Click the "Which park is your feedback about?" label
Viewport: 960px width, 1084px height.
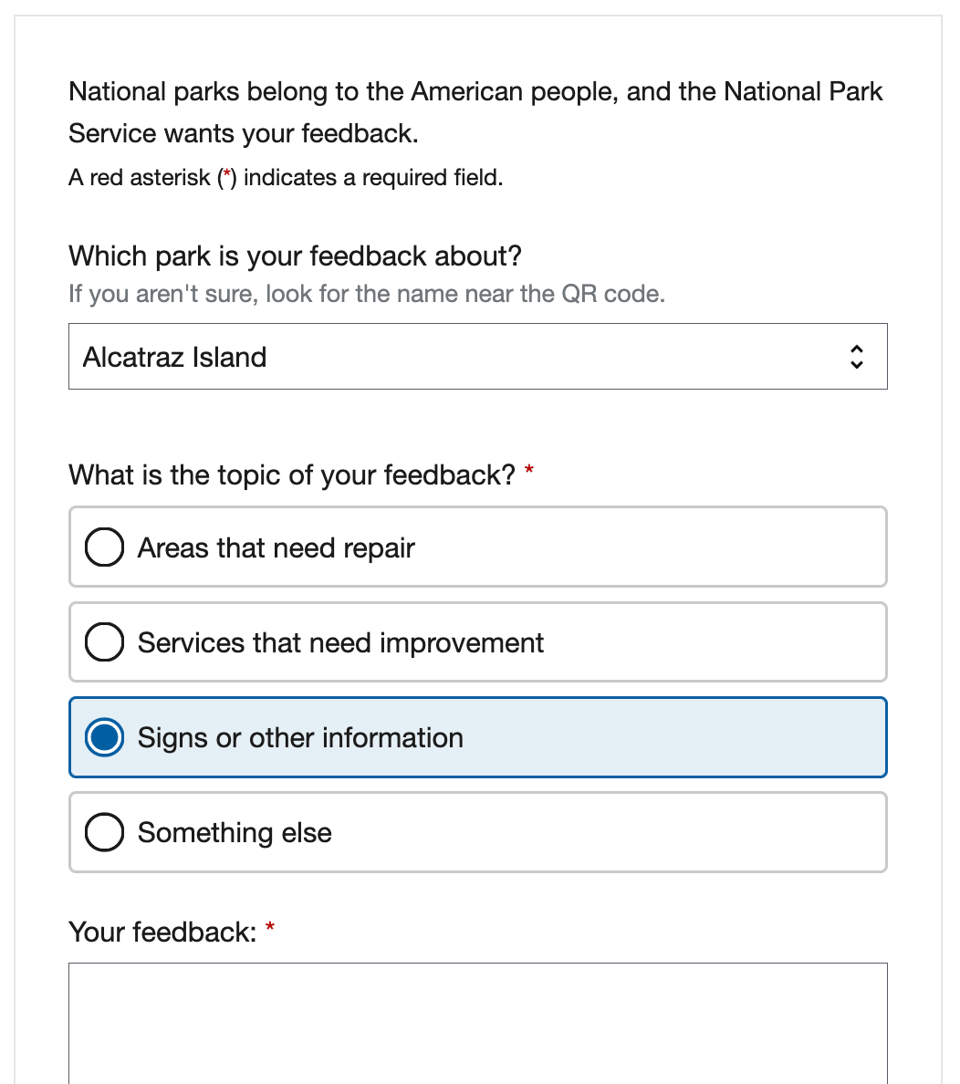pos(295,257)
